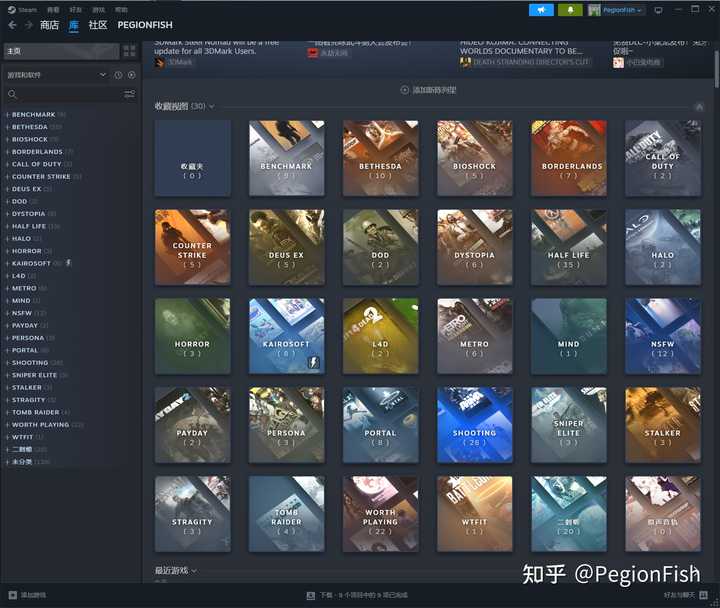The width and height of the screenshot is (720, 608).
Task: Go back with the left arrow
Action: 12,25
